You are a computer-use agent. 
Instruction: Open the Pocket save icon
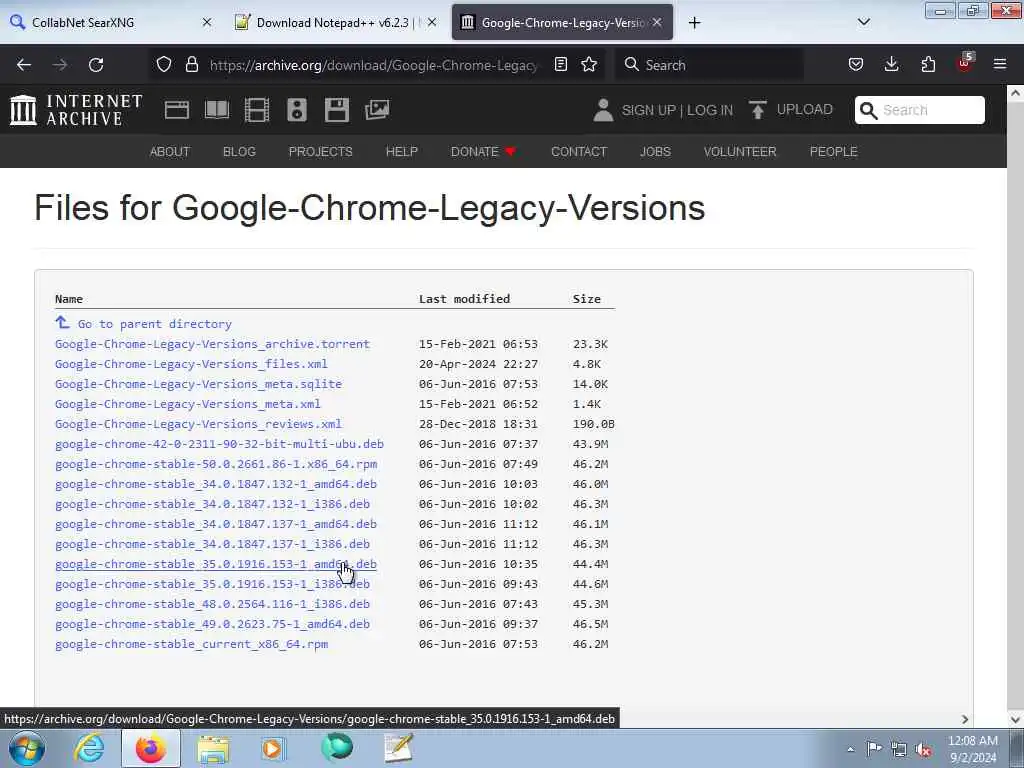856,64
